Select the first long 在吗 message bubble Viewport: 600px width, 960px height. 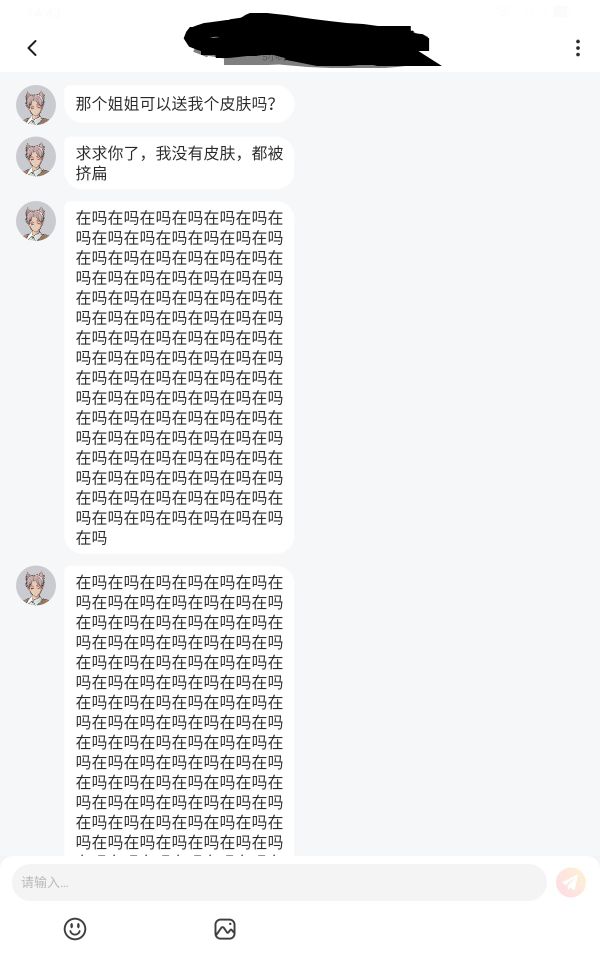point(179,378)
